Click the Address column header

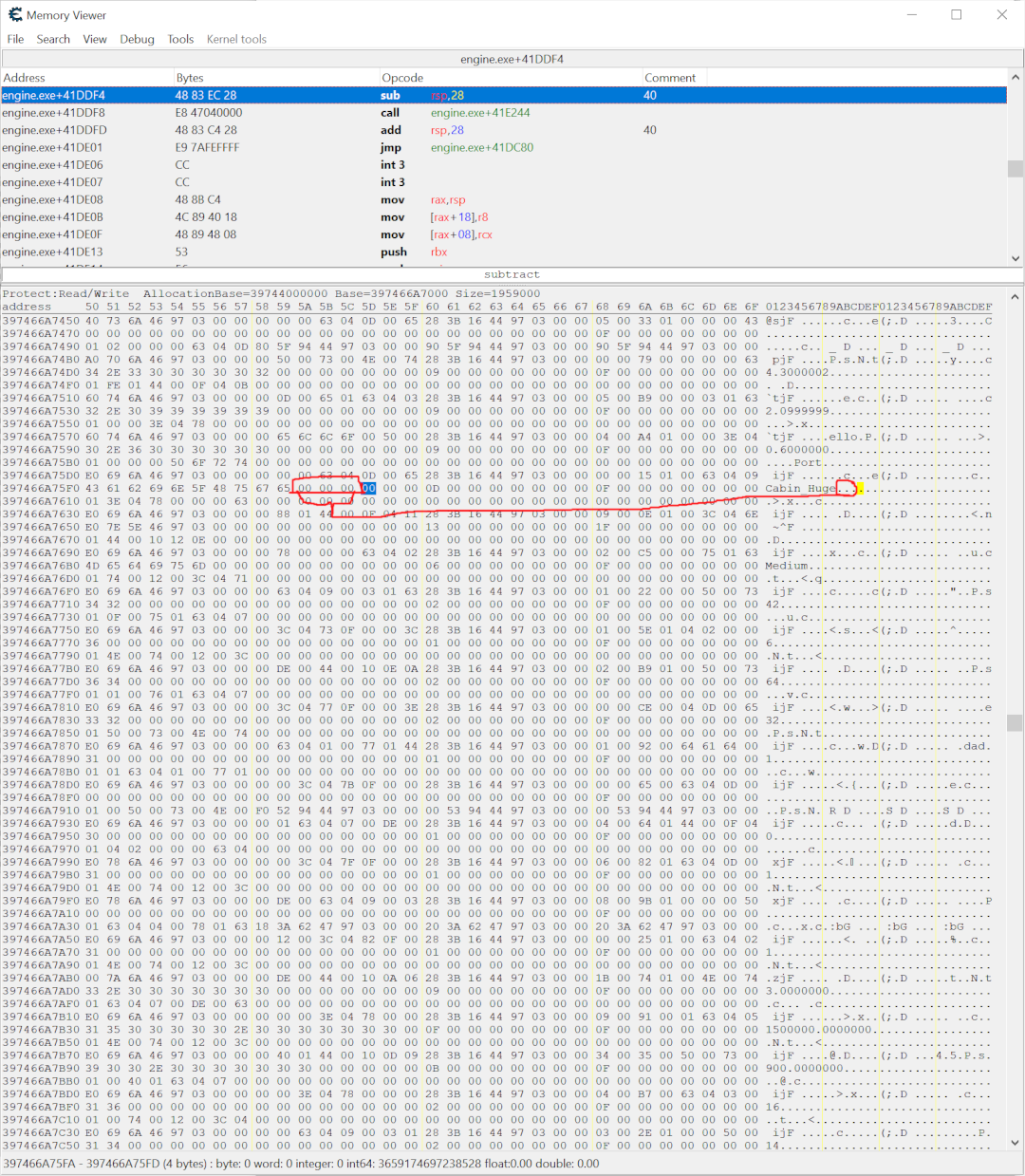click(x=87, y=78)
